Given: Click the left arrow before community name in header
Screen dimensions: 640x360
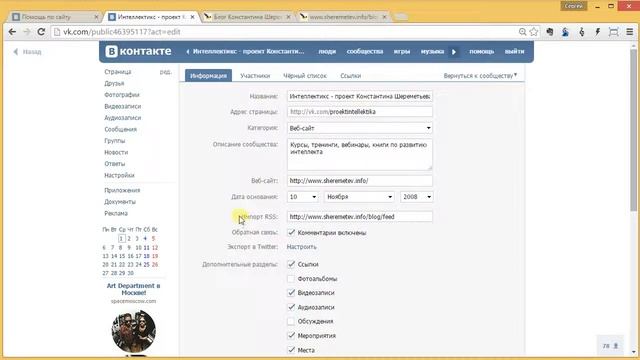Looking at the screenshot, I should (188, 52).
